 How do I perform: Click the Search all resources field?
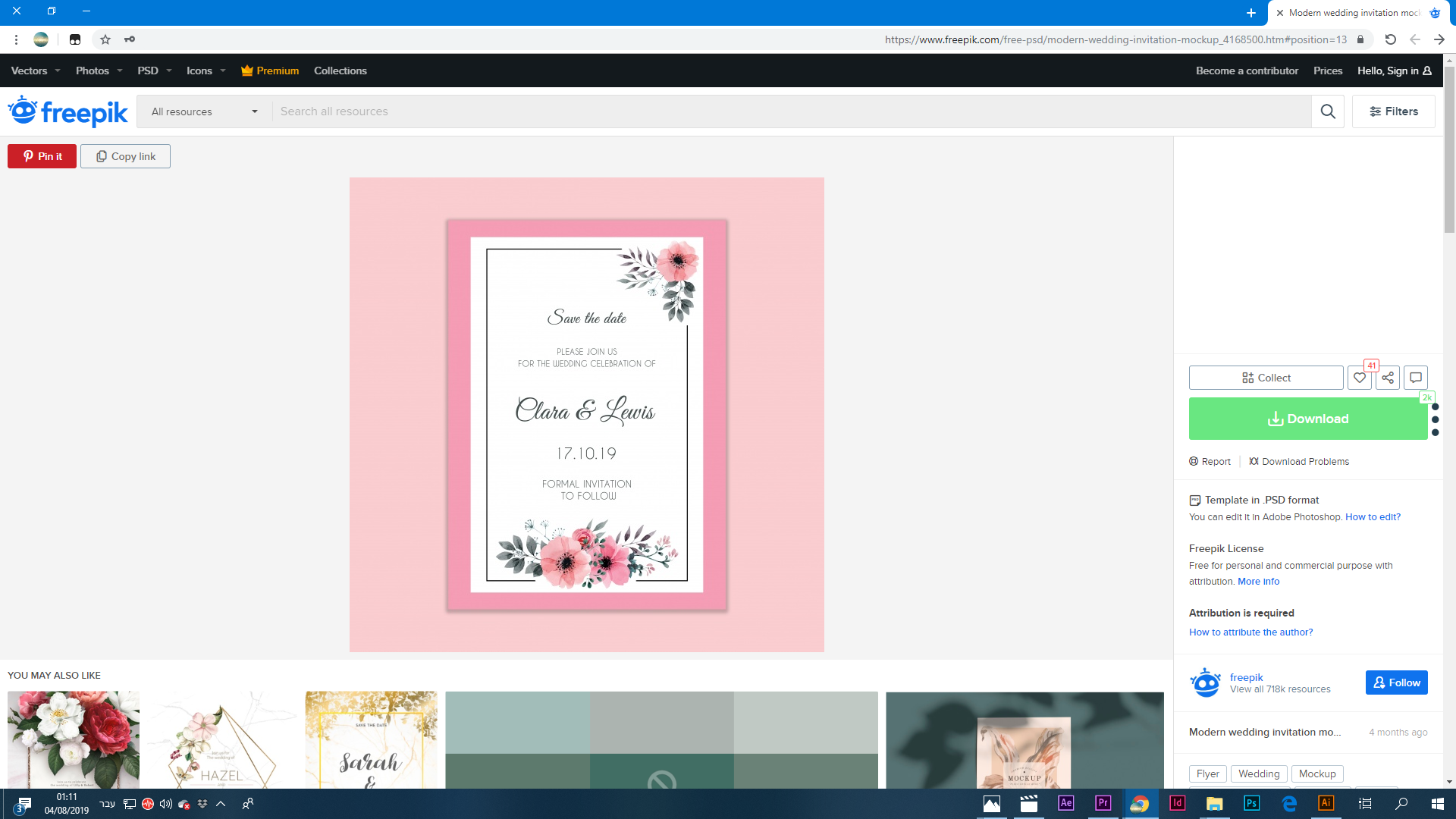[789, 111]
